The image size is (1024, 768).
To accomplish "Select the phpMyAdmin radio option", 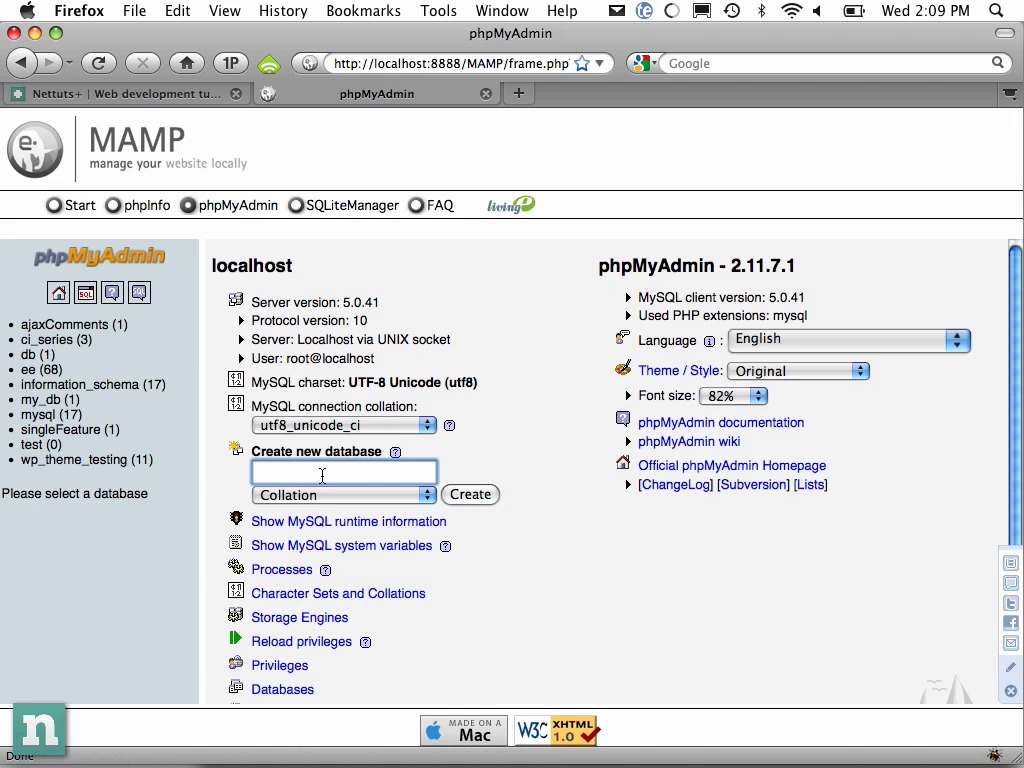I will [188, 206].
